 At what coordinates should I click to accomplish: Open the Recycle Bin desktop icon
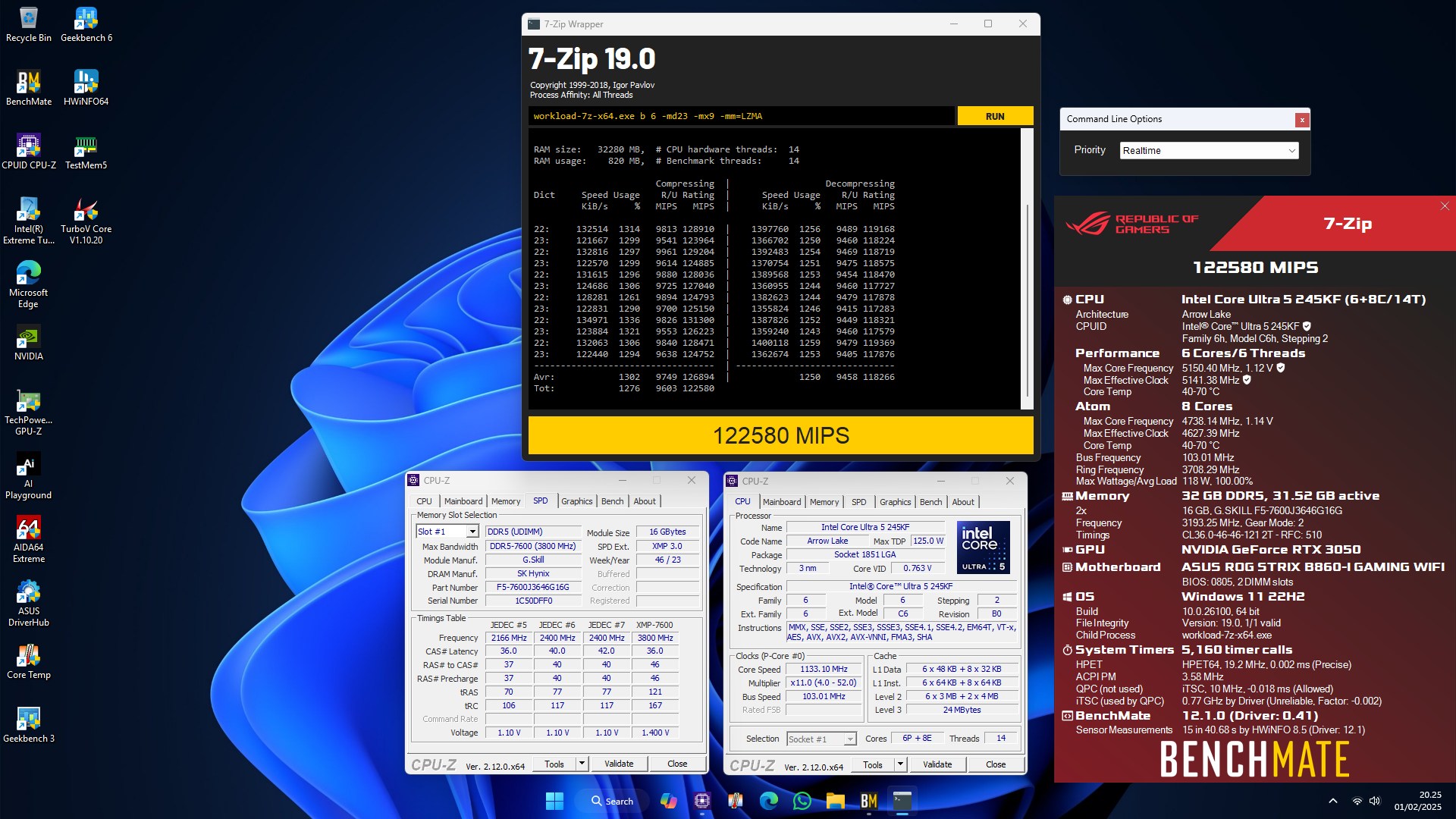(x=29, y=24)
